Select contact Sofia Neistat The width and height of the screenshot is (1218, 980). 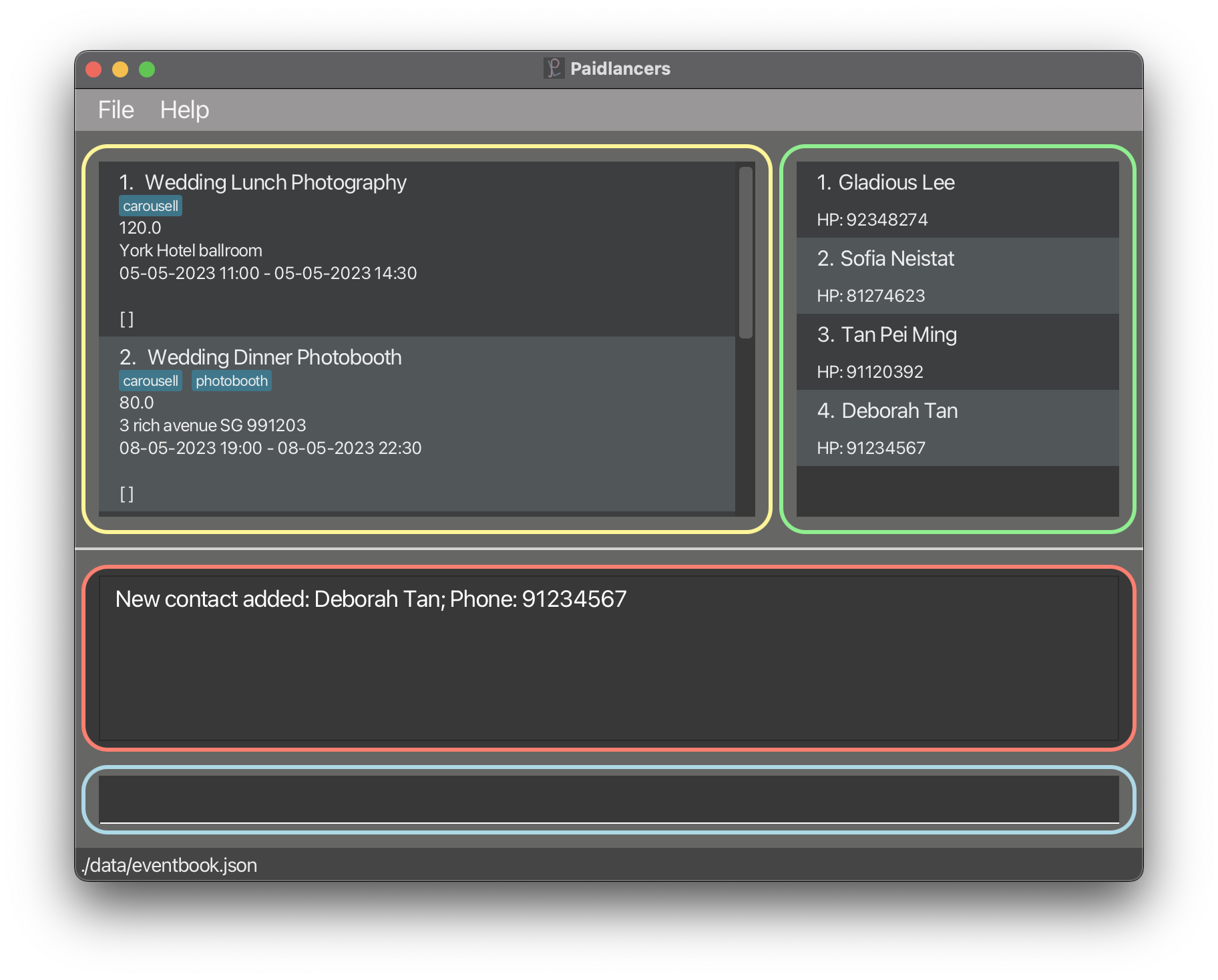pyautogui.click(x=958, y=276)
